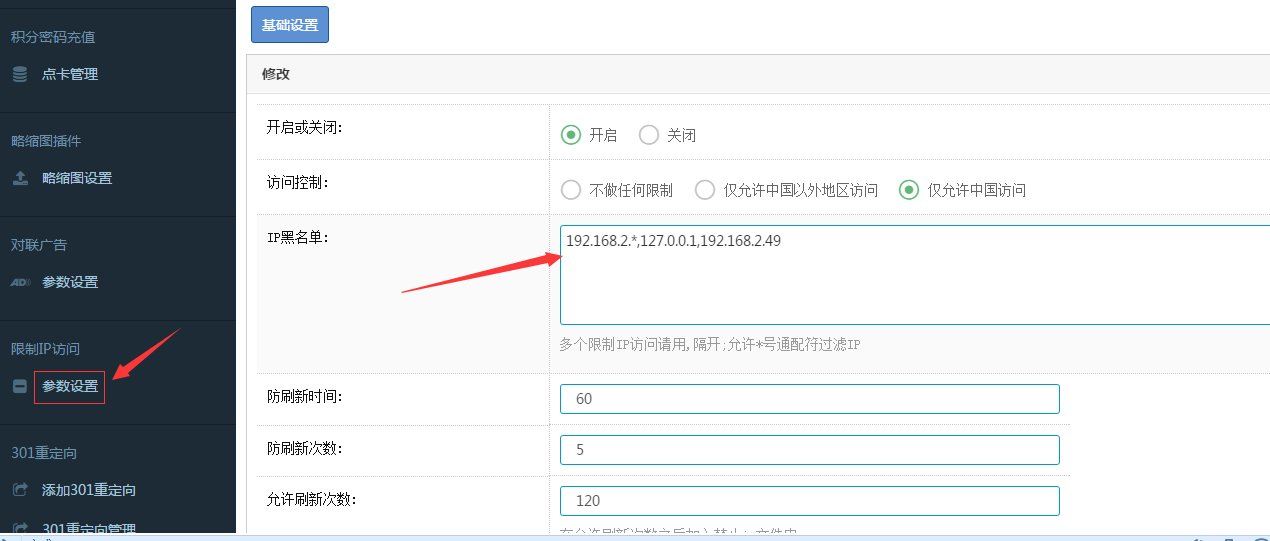
Task: Click the upload icon beside 略缩图设置
Action: (x=20, y=178)
